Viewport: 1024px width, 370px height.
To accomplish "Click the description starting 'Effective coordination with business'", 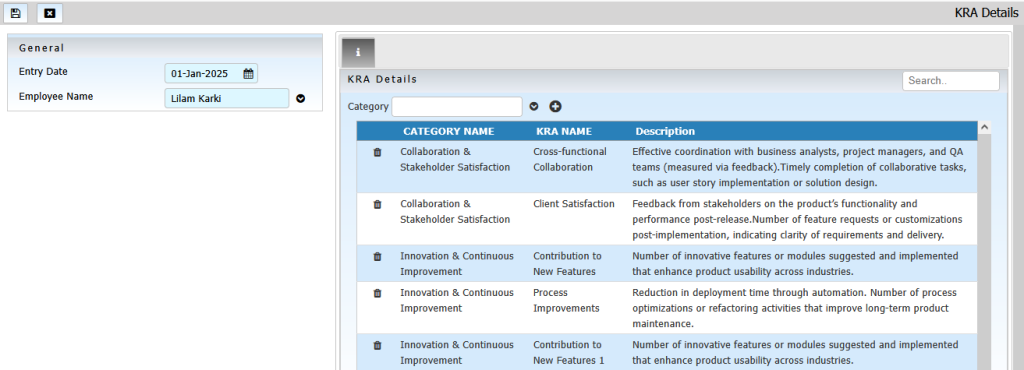I will tap(799, 167).
